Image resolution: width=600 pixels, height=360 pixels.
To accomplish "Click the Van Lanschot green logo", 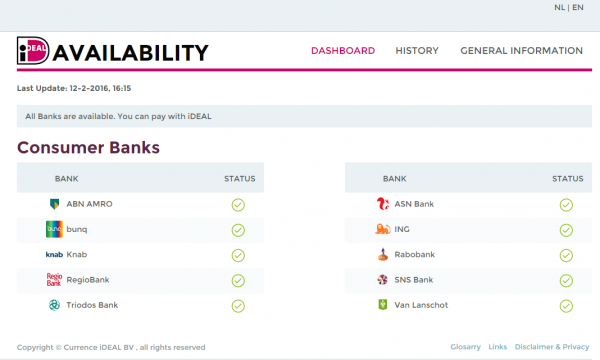I will [383, 305].
